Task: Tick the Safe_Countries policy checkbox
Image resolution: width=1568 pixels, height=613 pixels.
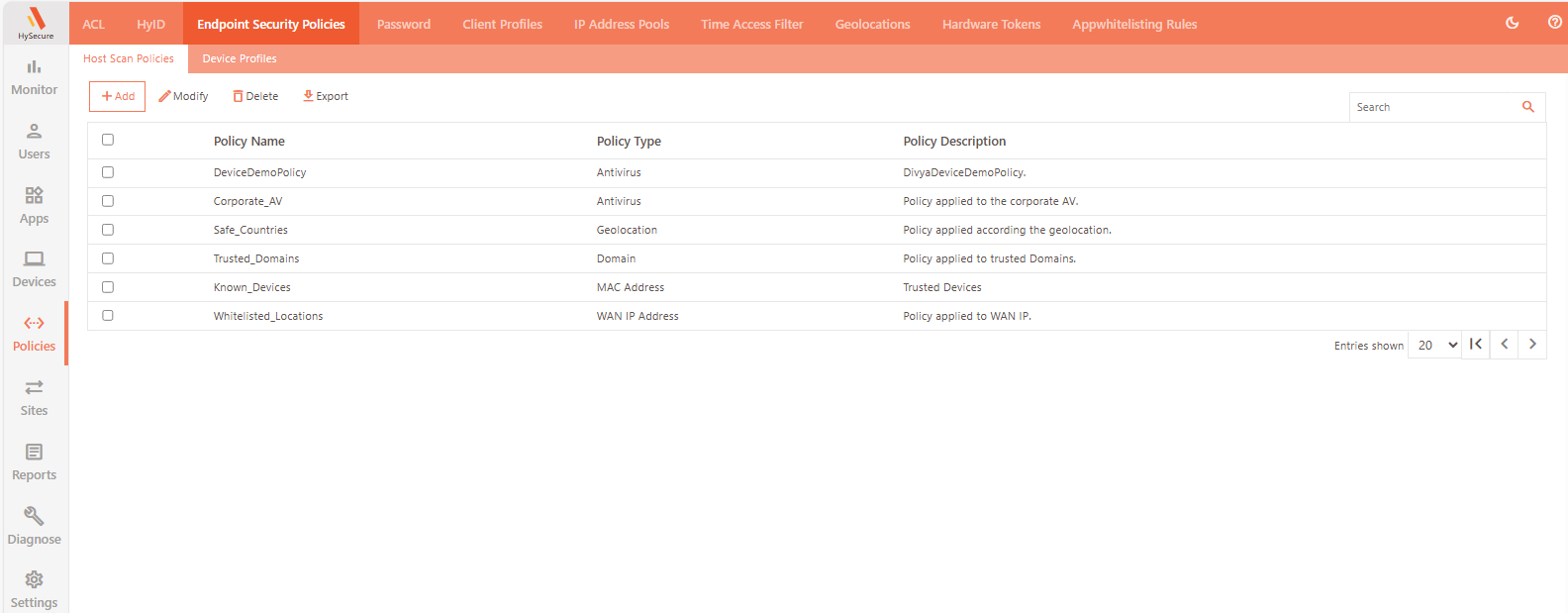Action: [x=108, y=230]
